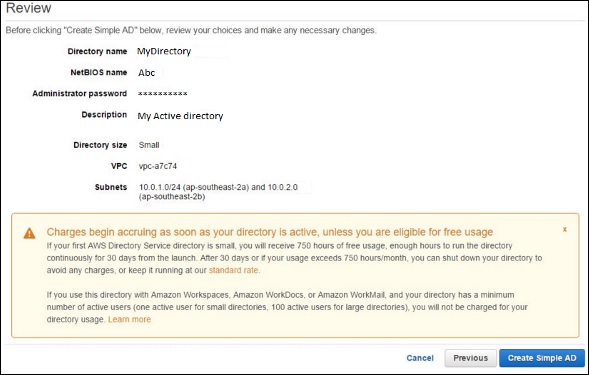Click the Subnets label

[x=111, y=187]
